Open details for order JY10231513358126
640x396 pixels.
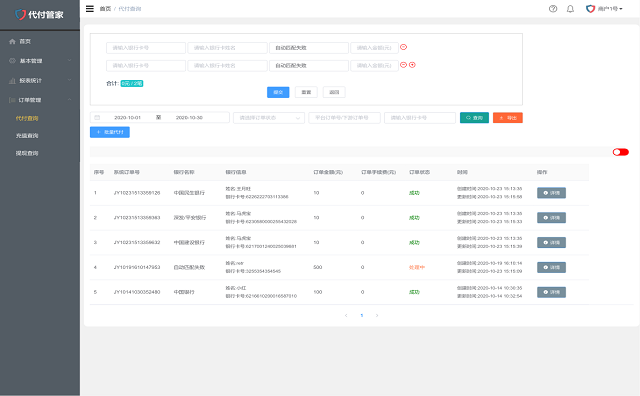(x=551, y=193)
